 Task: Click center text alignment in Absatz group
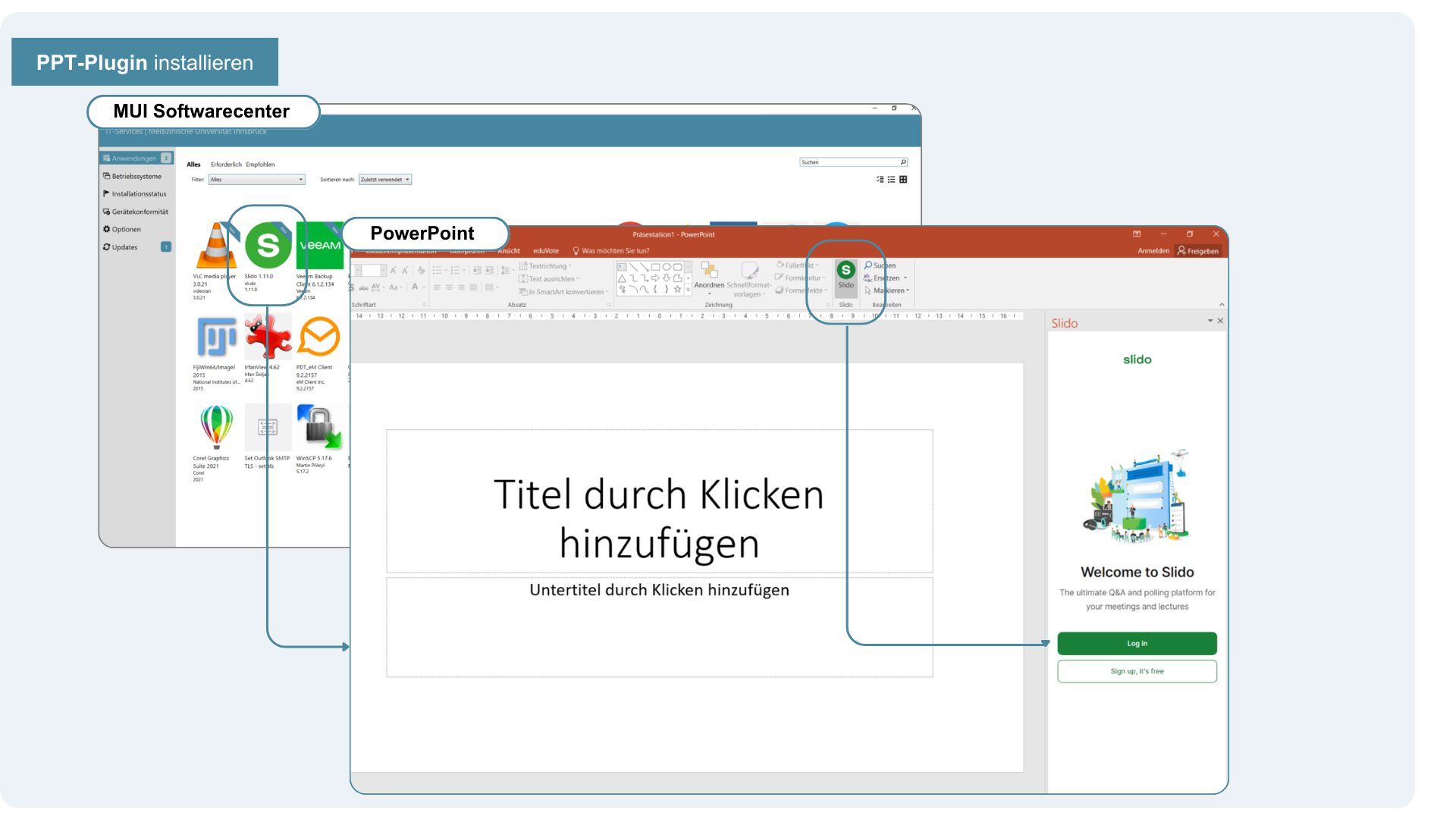pos(449,287)
